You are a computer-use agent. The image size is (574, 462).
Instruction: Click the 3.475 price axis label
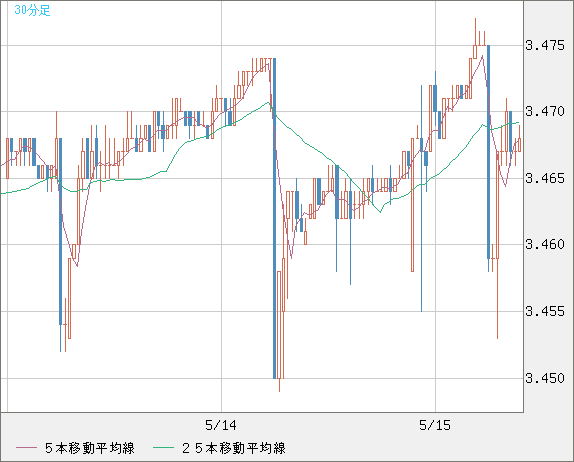[x=545, y=45]
